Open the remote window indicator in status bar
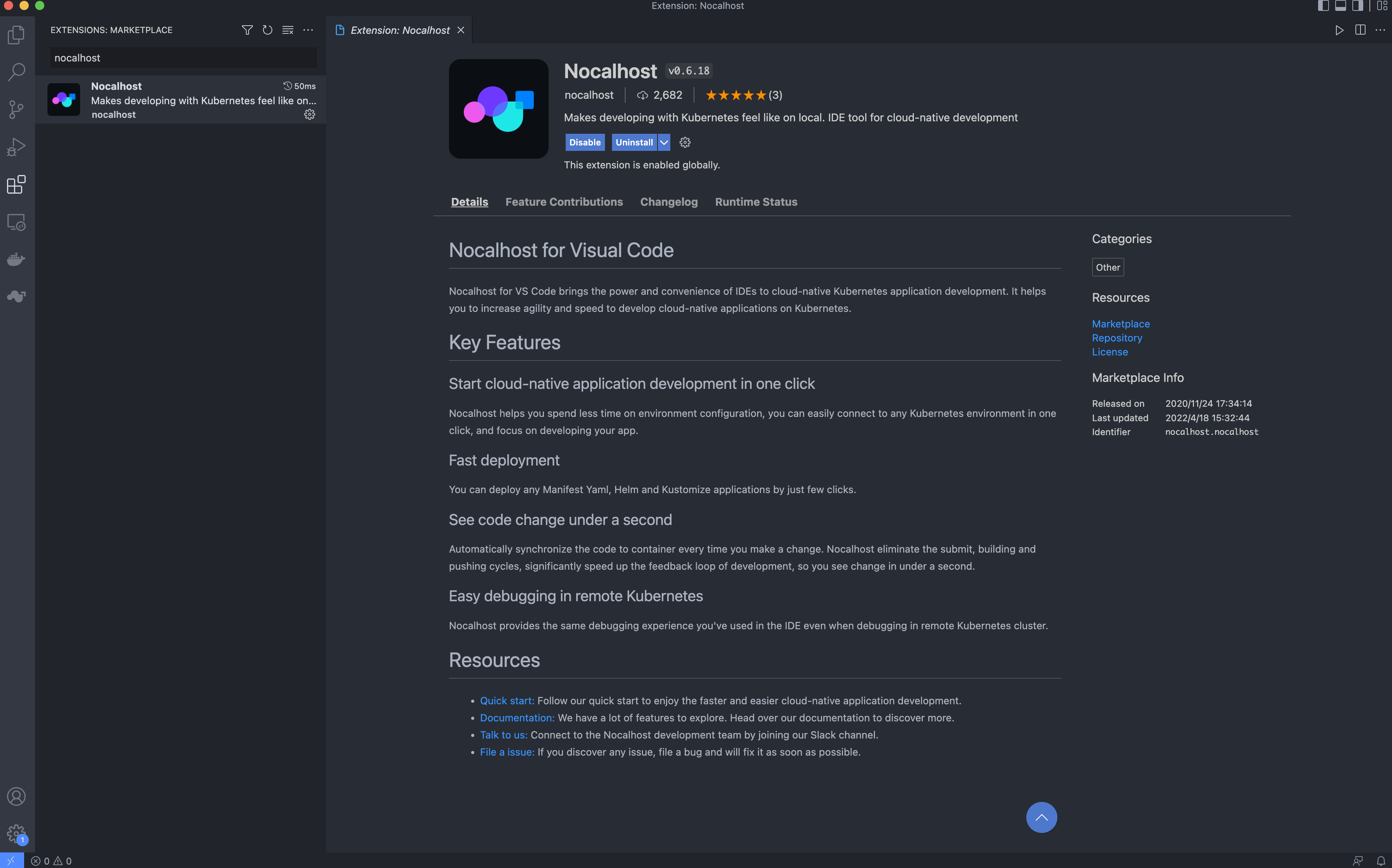This screenshot has width=1392, height=868. pos(12,861)
